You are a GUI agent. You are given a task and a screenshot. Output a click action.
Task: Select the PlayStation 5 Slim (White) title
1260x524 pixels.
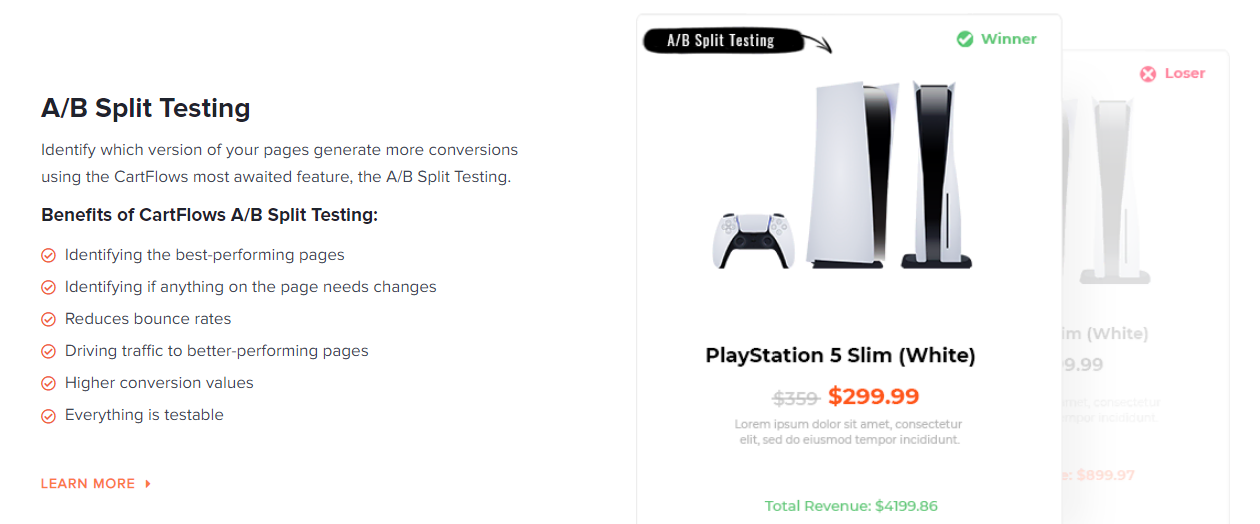[x=840, y=355]
